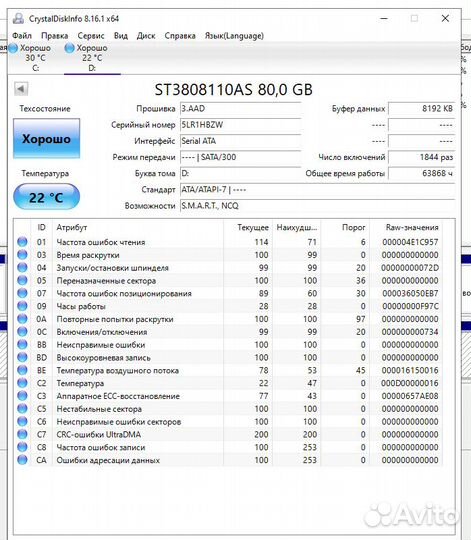Click the Буква тома field D:
This screenshot has width=471, height=540.
pos(240,173)
